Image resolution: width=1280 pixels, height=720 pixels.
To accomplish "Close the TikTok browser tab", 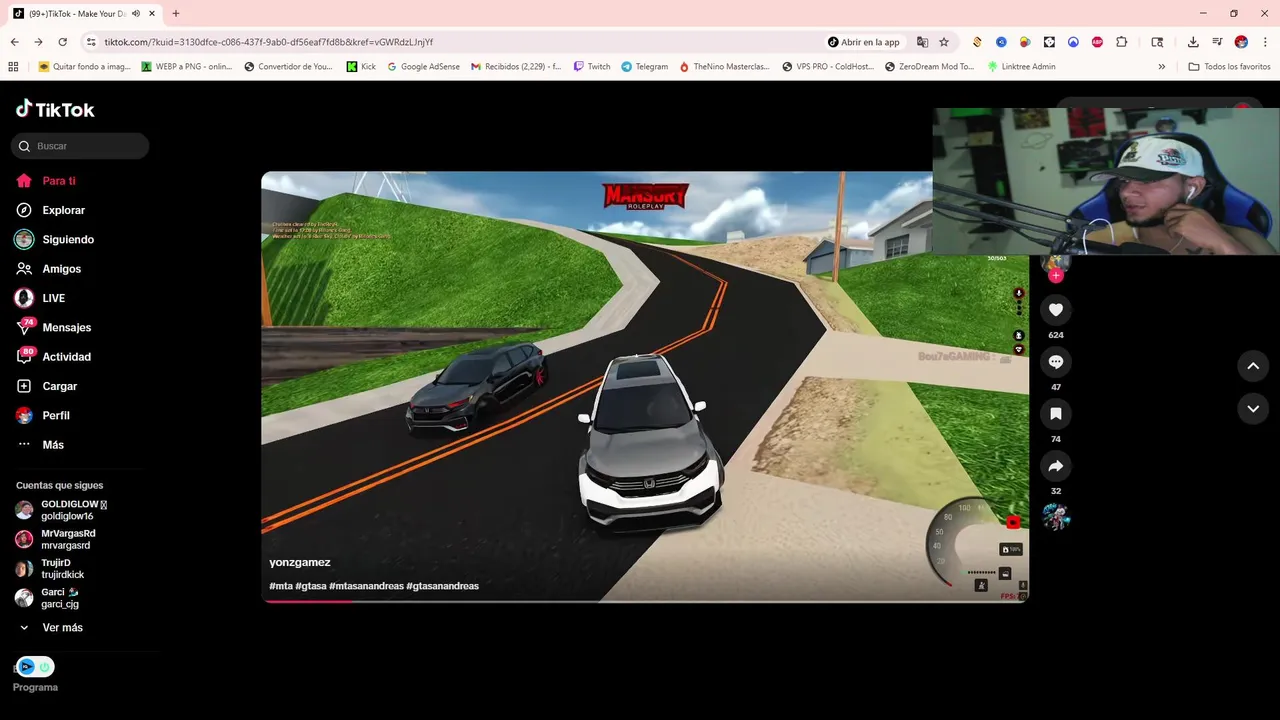I will click(150, 14).
